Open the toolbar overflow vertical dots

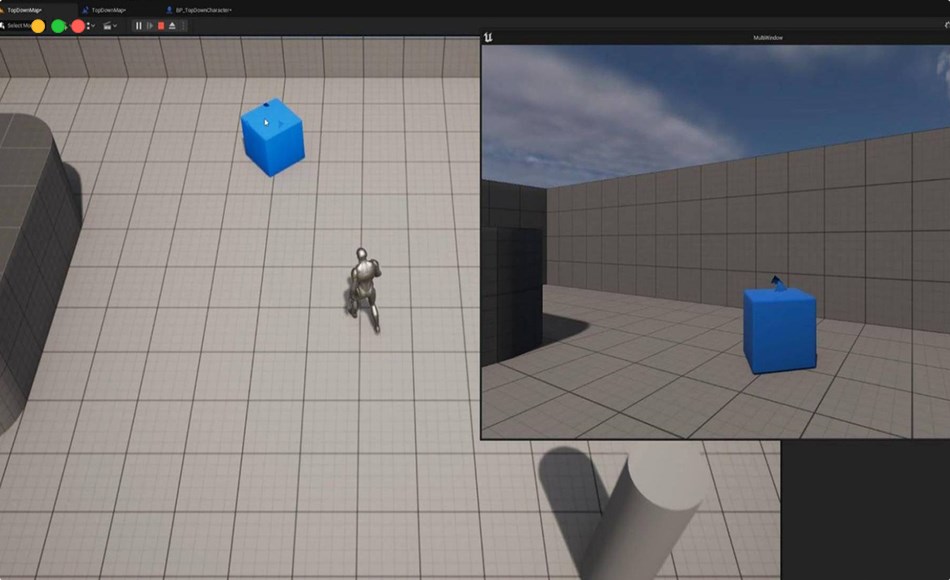click(x=184, y=26)
